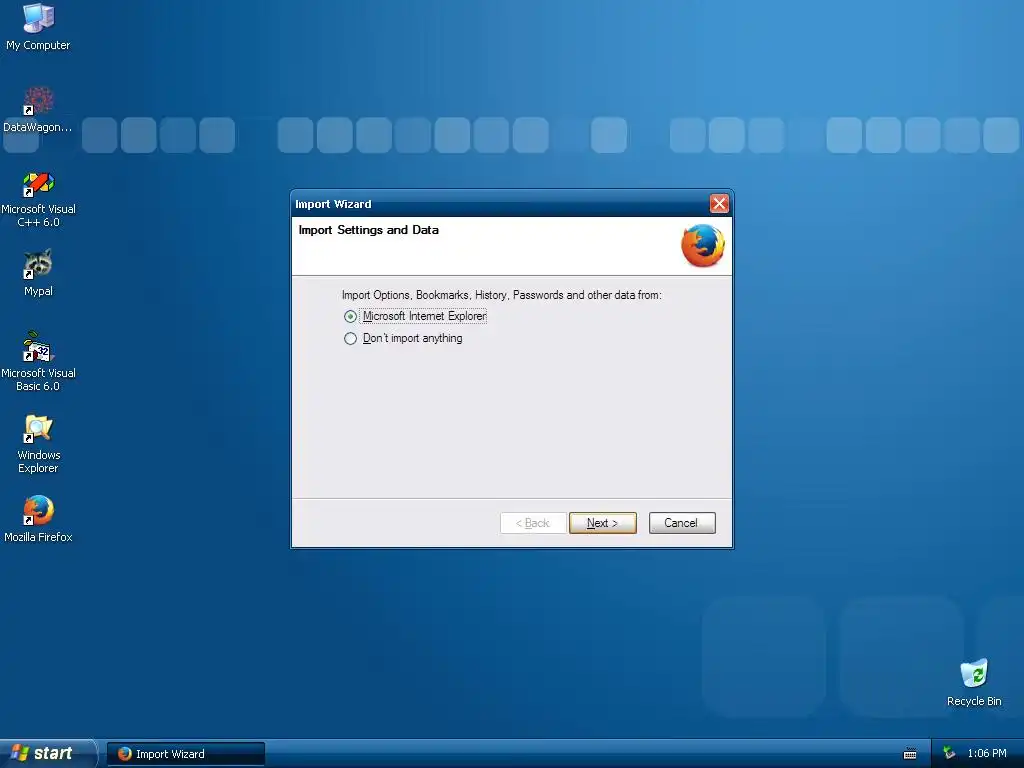Click the Import Wizard taskbar button
Viewport: 1024px width, 768px height.
pyautogui.click(x=186, y=754)
